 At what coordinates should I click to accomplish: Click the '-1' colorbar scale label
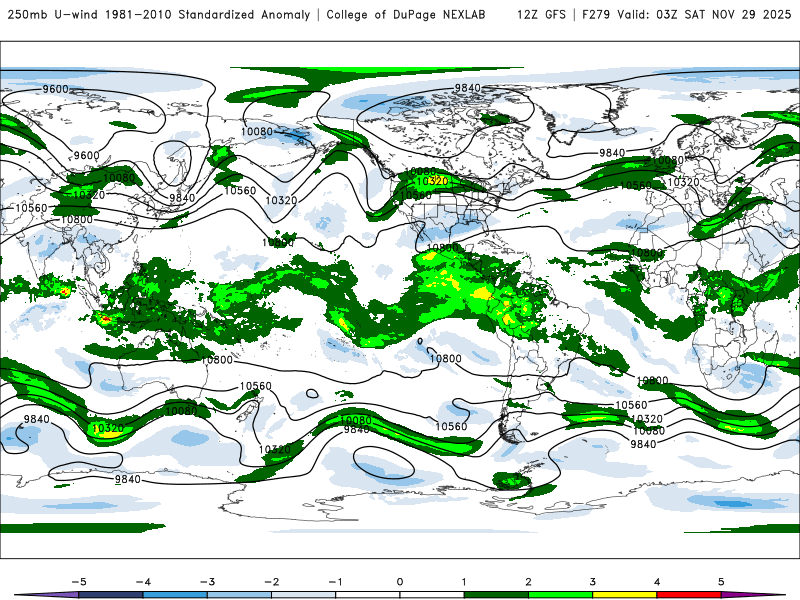(335, 582)
